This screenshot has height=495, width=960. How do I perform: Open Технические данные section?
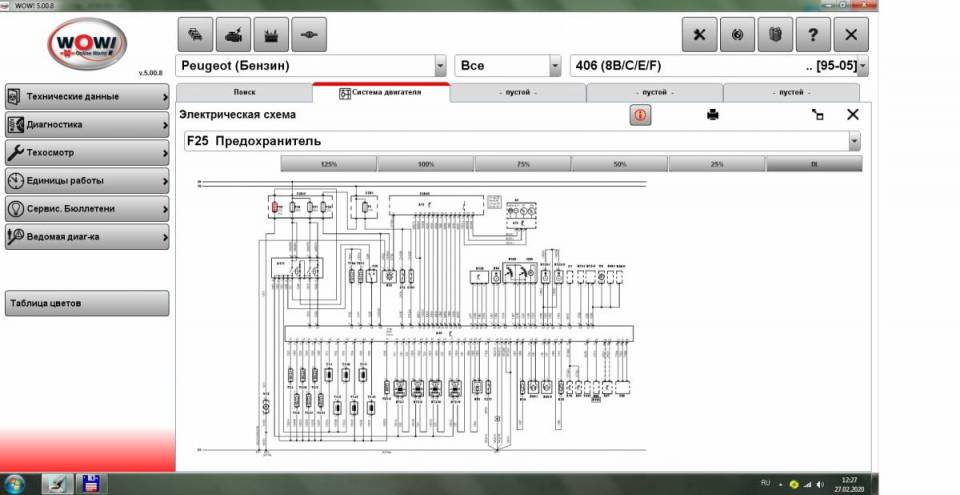[x=86, y=97]
